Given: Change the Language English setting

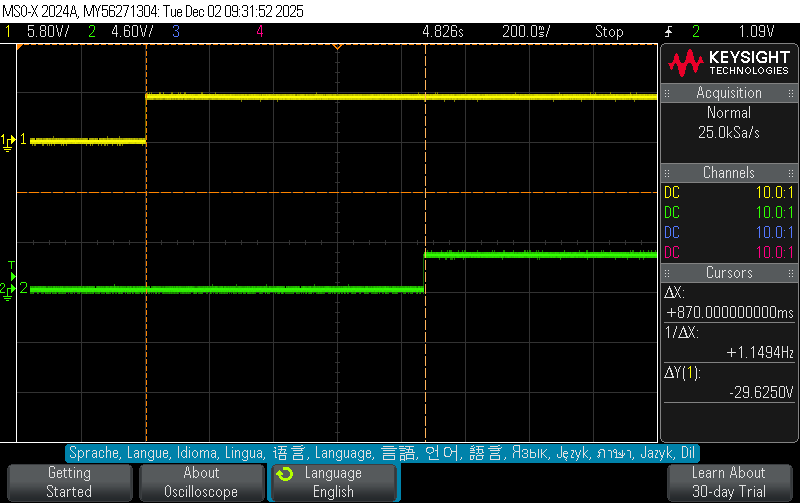Looking at the screenshot, I should 334,482.
